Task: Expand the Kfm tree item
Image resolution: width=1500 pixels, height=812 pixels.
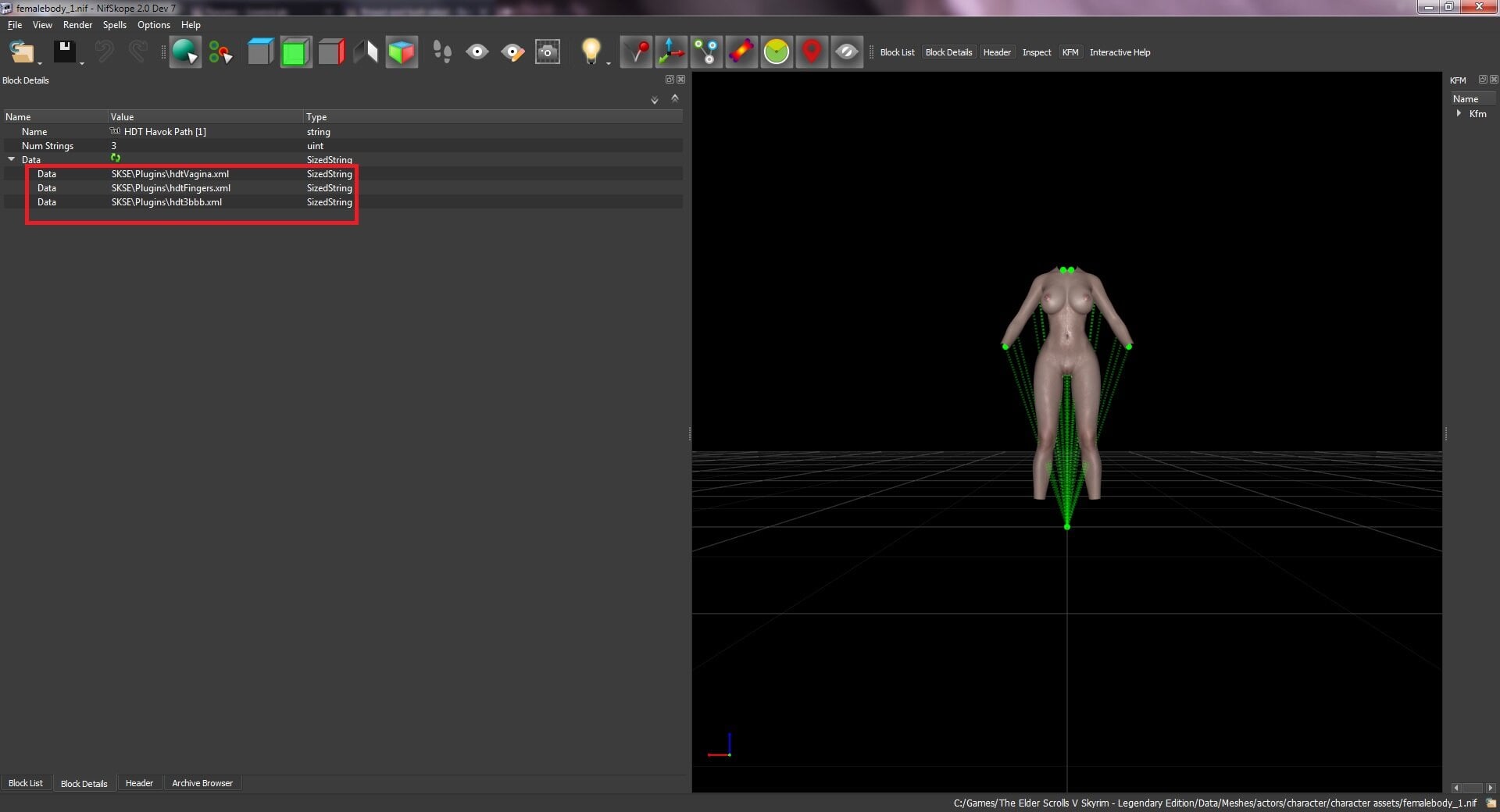Action: pos(1459,114)
